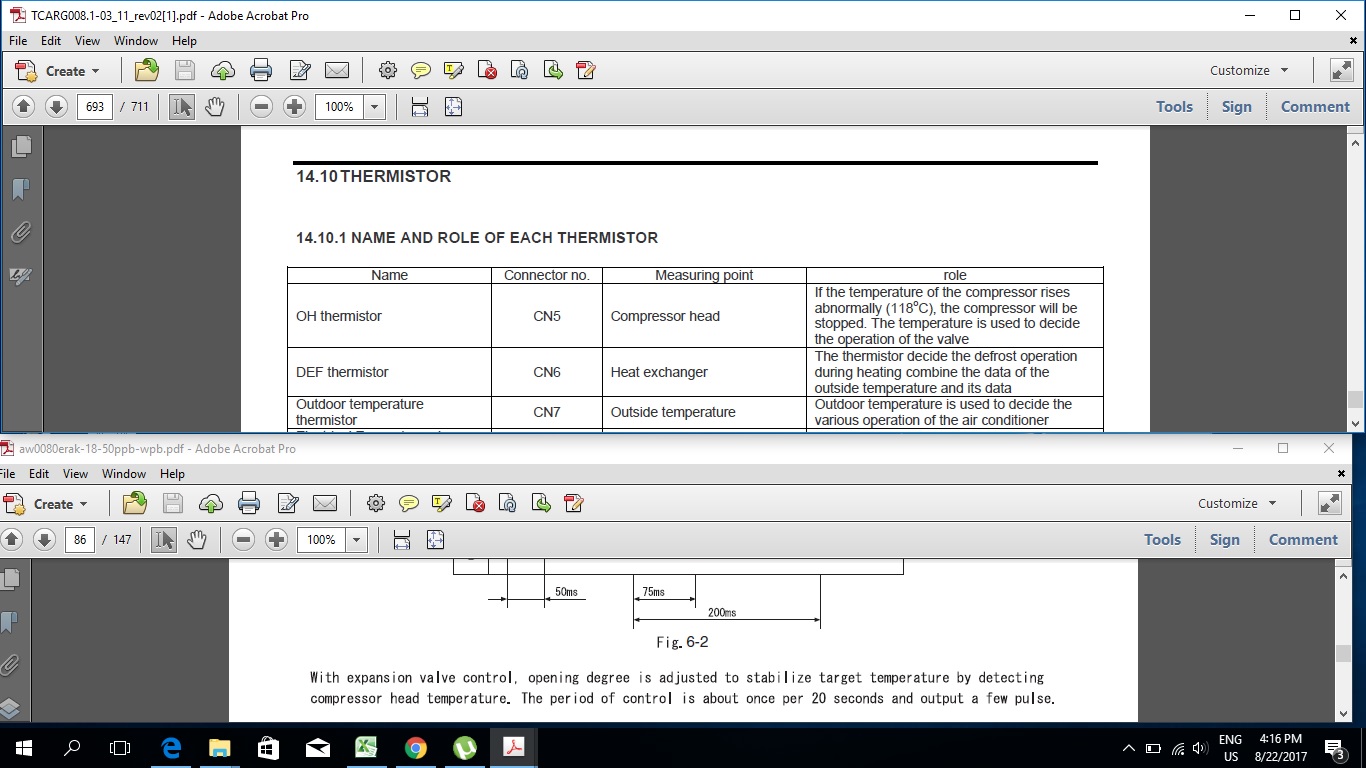Open Customize dropdown in top window
The image size is (1366, 768).
click(x=1250, y=70)
